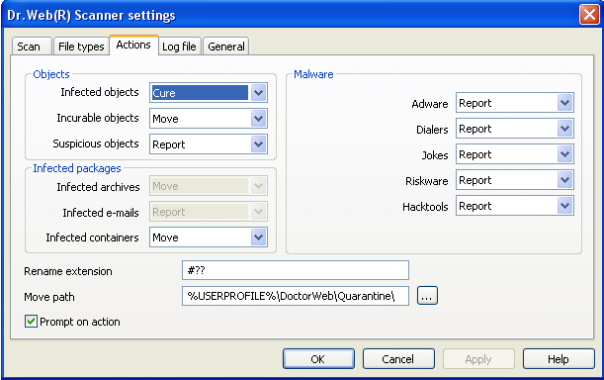Open the Dialers action dropdown
The height and width of the screenshot is (380, 604).
click(x=515, y=129)
